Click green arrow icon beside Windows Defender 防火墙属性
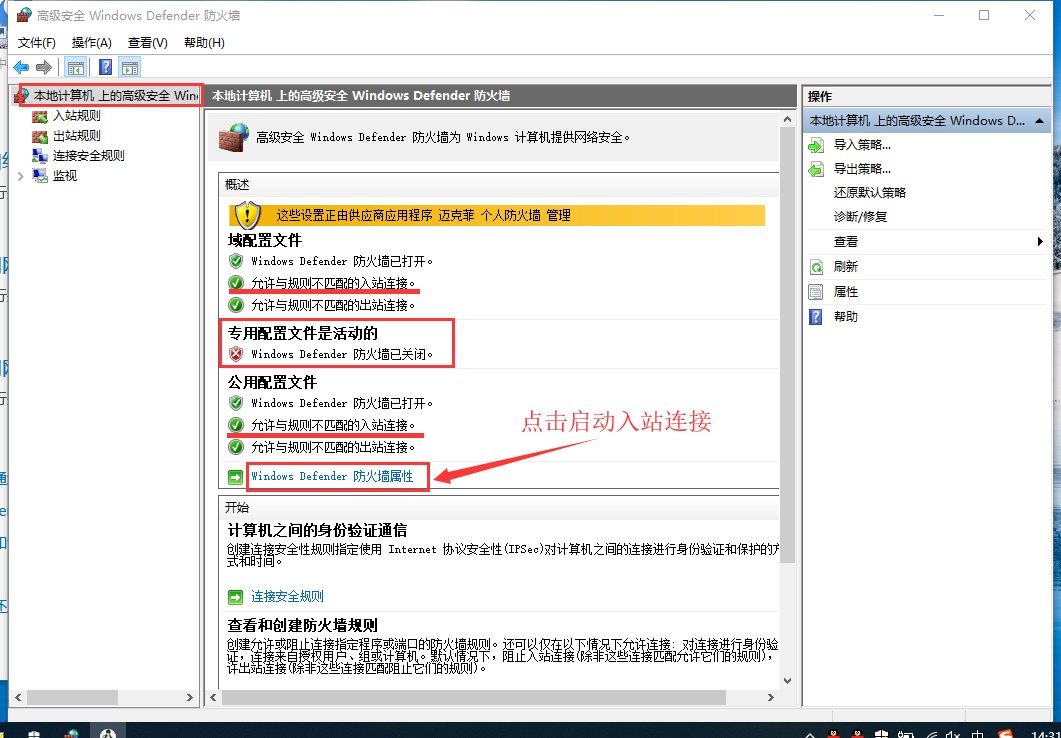1061x738 pixels. point(235,478)
